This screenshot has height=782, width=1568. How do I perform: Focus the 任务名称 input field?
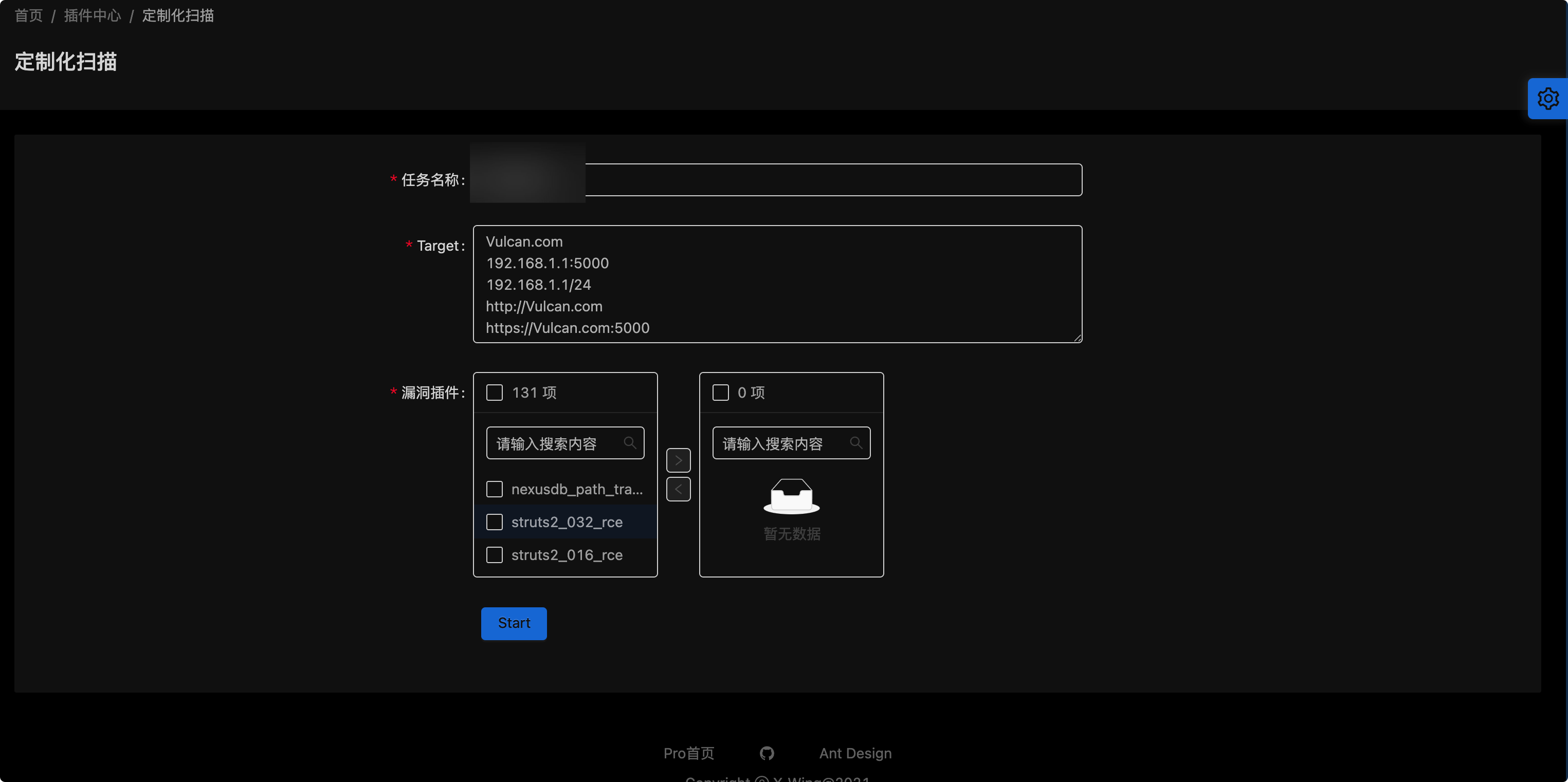click(833, 180)
